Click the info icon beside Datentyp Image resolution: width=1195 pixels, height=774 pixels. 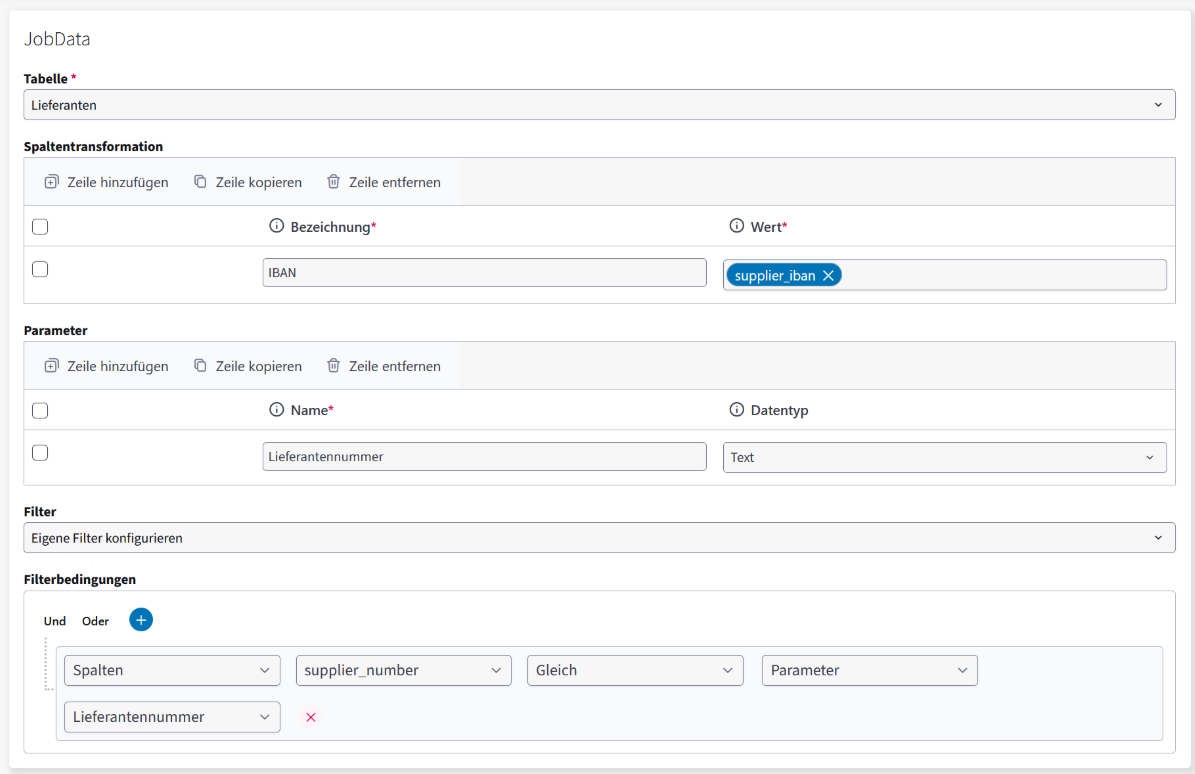pos(736,410)
